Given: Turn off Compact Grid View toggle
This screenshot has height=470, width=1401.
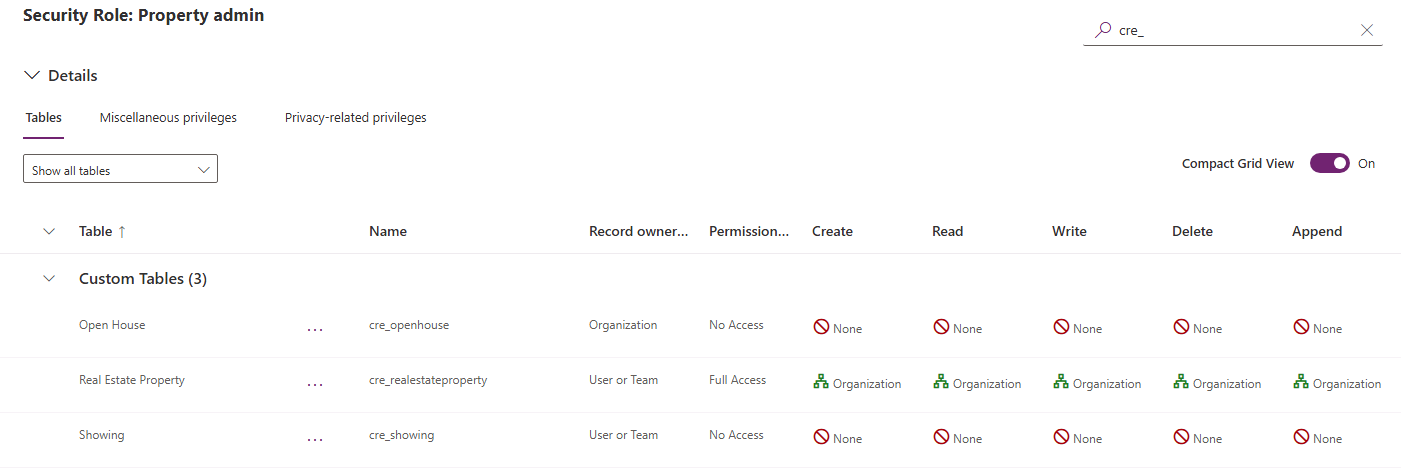Looking at the screenshot, I should [1329, 163].
